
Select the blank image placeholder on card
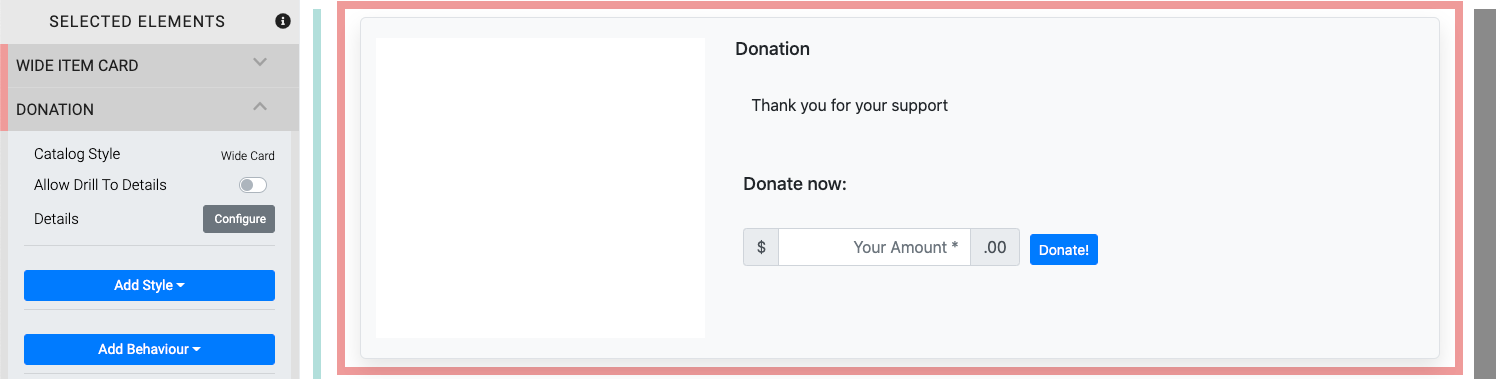coord(540,188)
